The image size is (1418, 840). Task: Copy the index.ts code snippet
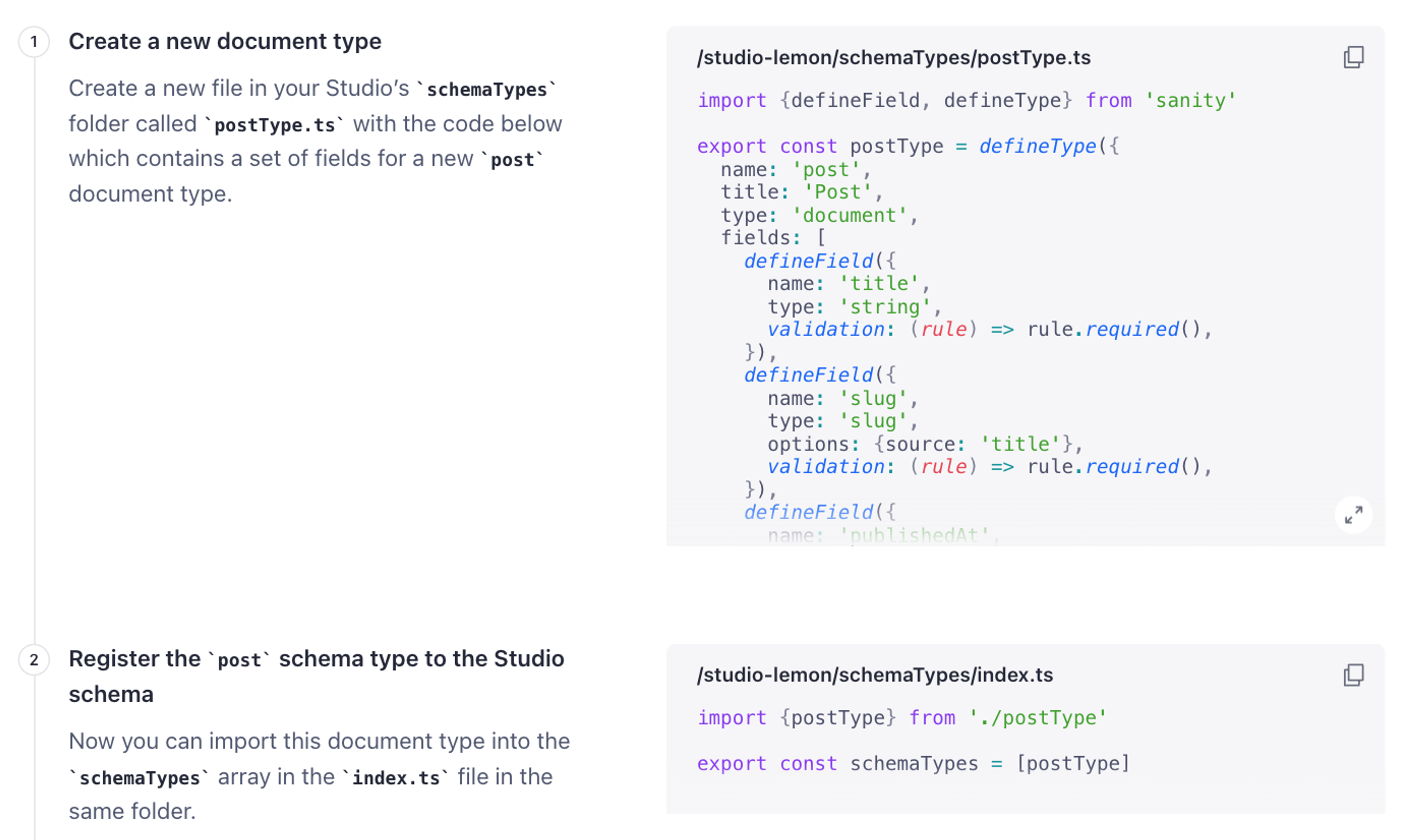click(1353, 675)
